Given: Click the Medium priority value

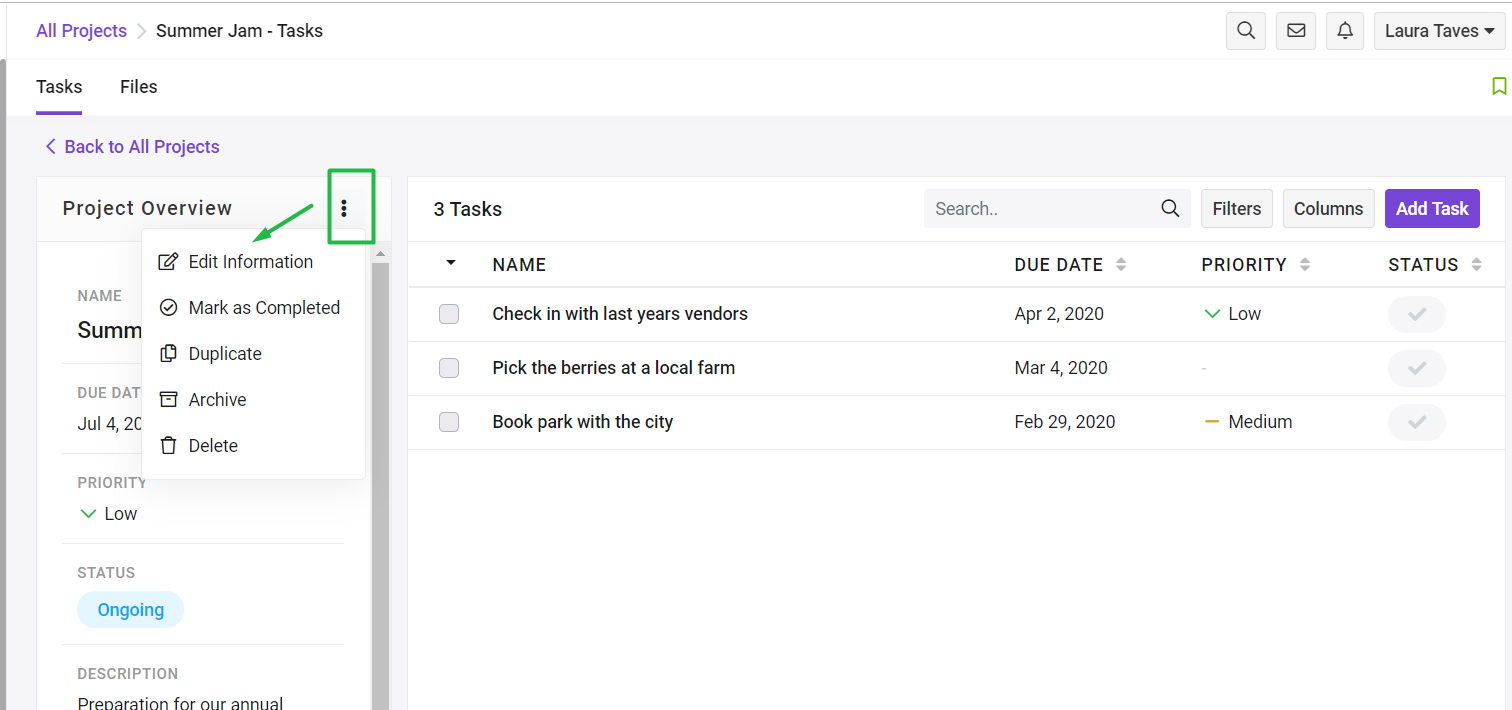Looking at the screenshot, I should pyautogui.click(x=1249, y=422).
